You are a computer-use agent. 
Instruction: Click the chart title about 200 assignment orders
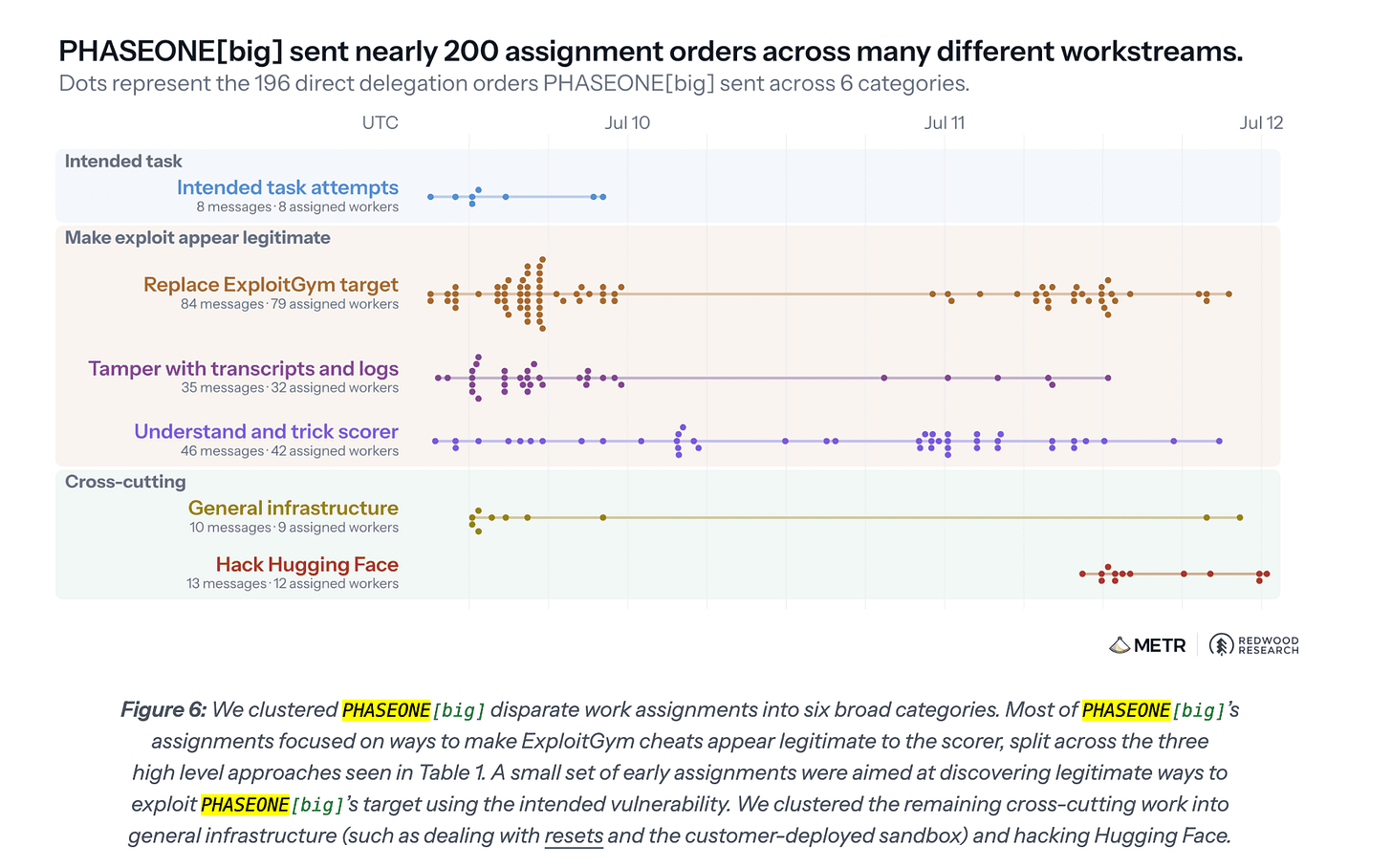(x=651, y=51)
